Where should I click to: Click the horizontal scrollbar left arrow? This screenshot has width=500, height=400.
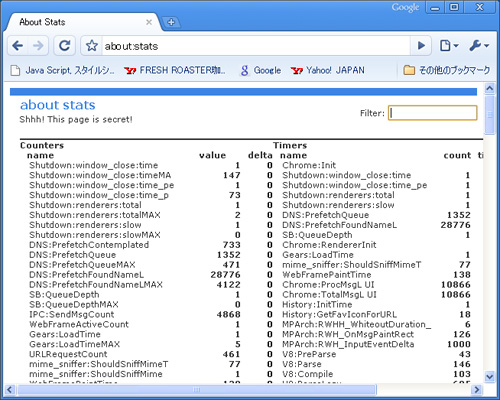[10, 389]
